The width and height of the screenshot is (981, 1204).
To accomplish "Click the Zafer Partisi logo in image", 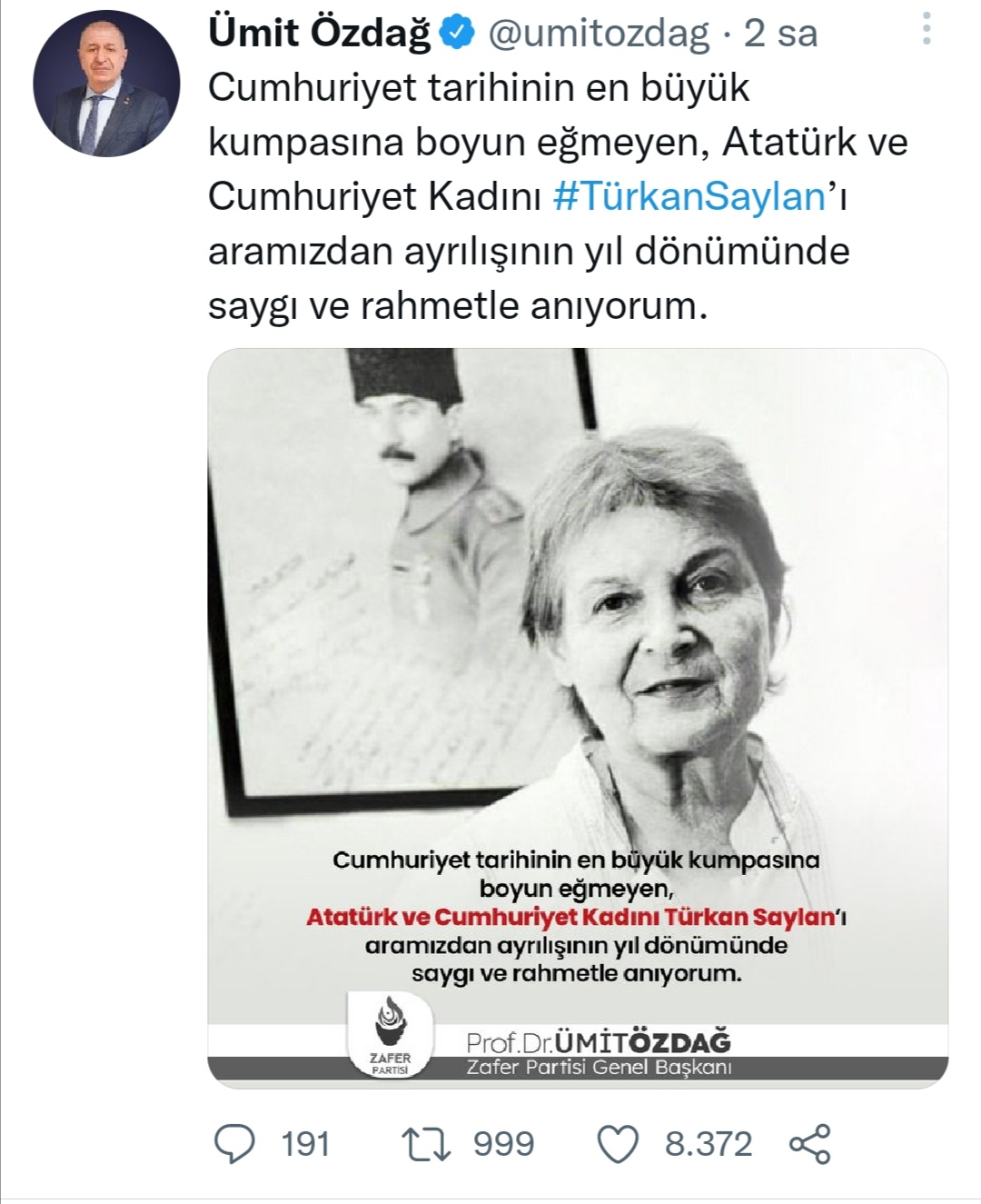I will [391, 1034].
